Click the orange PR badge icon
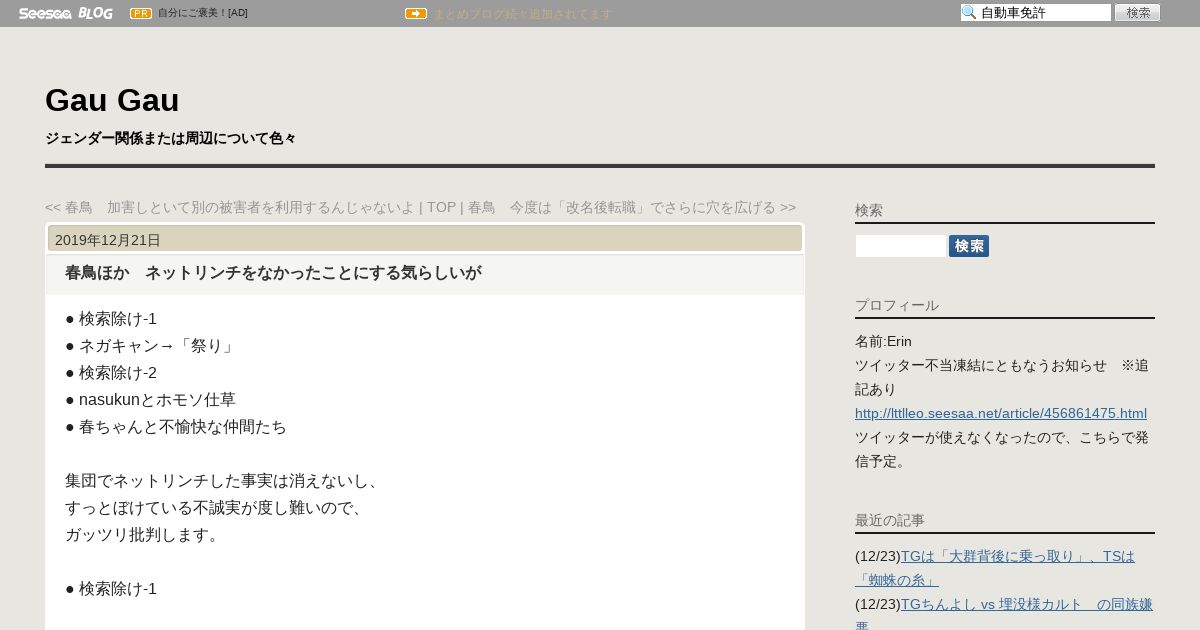 click(141, 13)
